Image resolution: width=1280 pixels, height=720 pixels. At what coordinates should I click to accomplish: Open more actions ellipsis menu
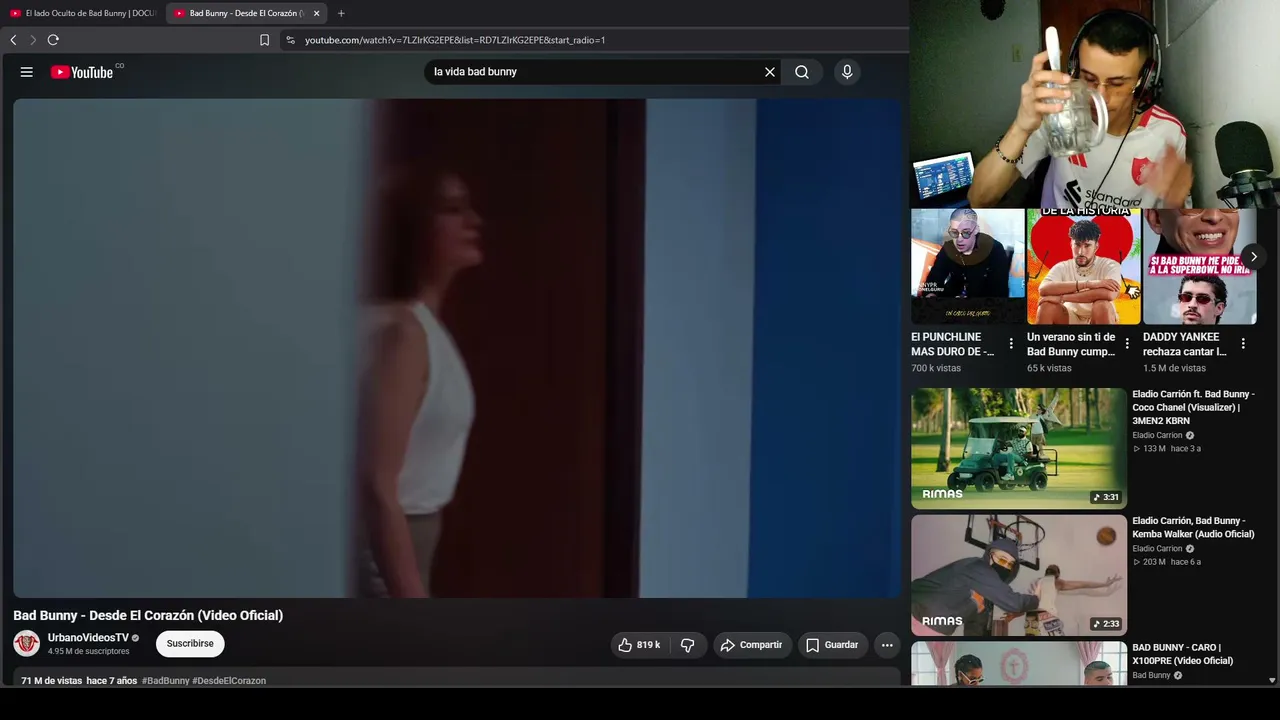887,645
